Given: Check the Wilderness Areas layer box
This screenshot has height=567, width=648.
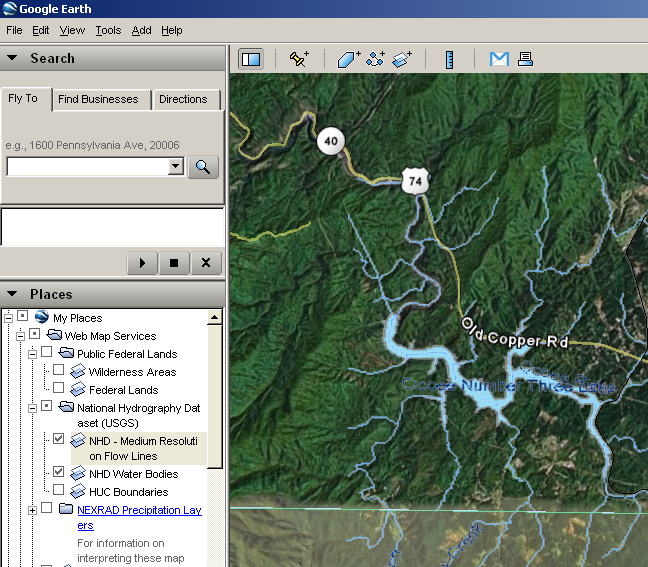Looking at the screenshot, I should click(x=58, y=370).
